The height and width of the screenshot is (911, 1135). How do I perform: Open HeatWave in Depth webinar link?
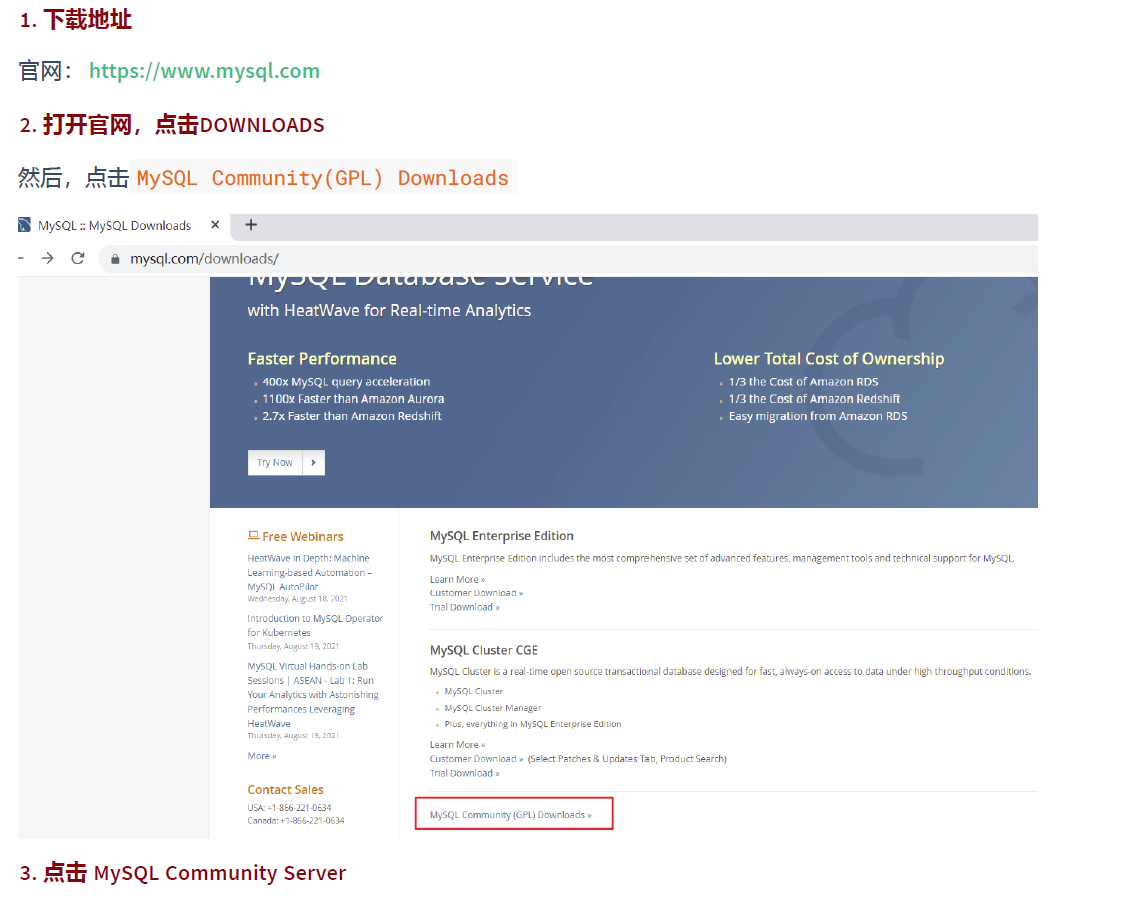(x=309, y=572)
